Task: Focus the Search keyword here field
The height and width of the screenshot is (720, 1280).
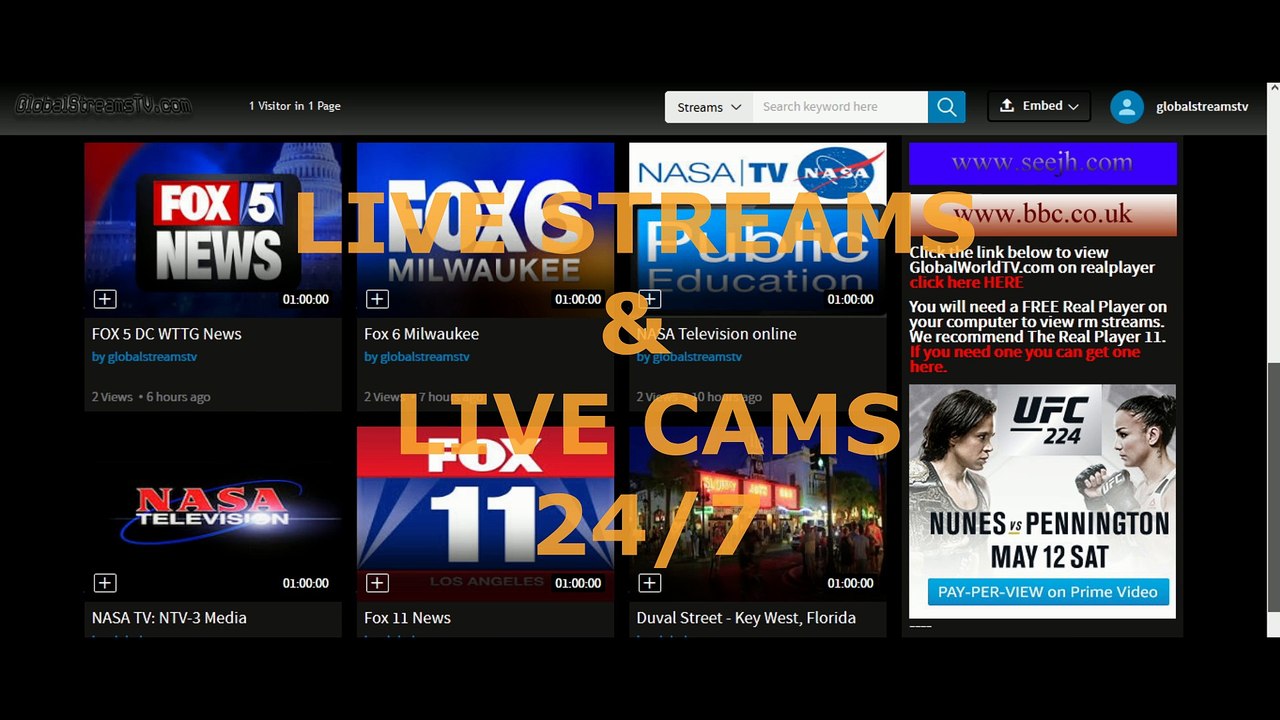Action: [840, 107]
